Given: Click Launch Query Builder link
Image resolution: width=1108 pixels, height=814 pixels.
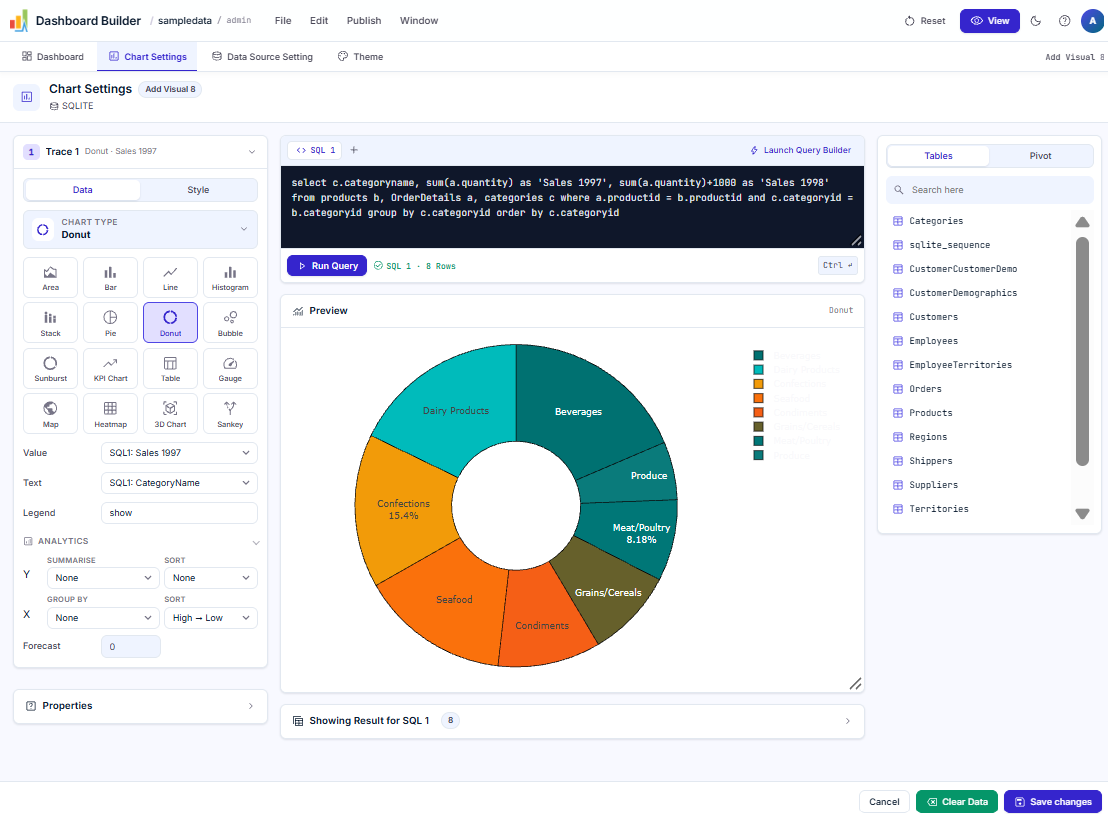Looking at the screenshot, I should 801,150.
